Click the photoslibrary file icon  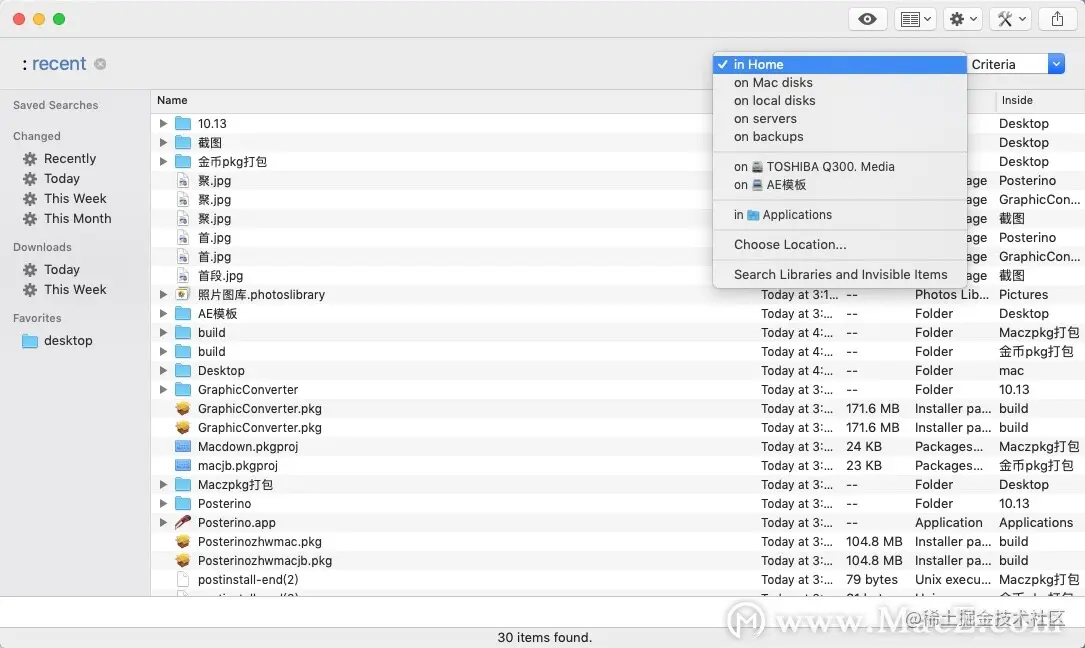click(x=183, y=294)
